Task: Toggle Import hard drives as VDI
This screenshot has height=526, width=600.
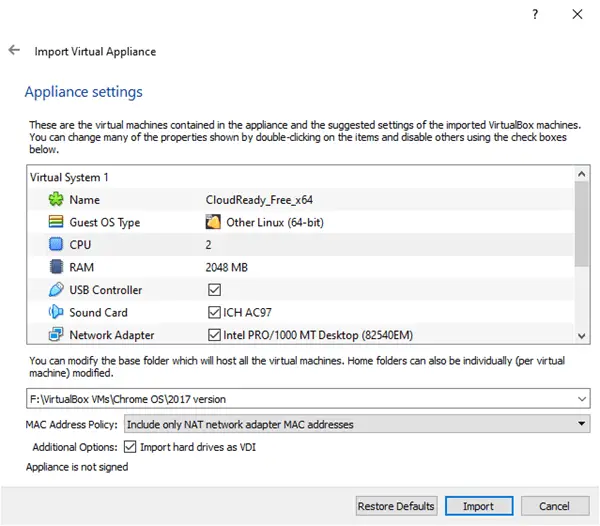Action: [130, 446]
